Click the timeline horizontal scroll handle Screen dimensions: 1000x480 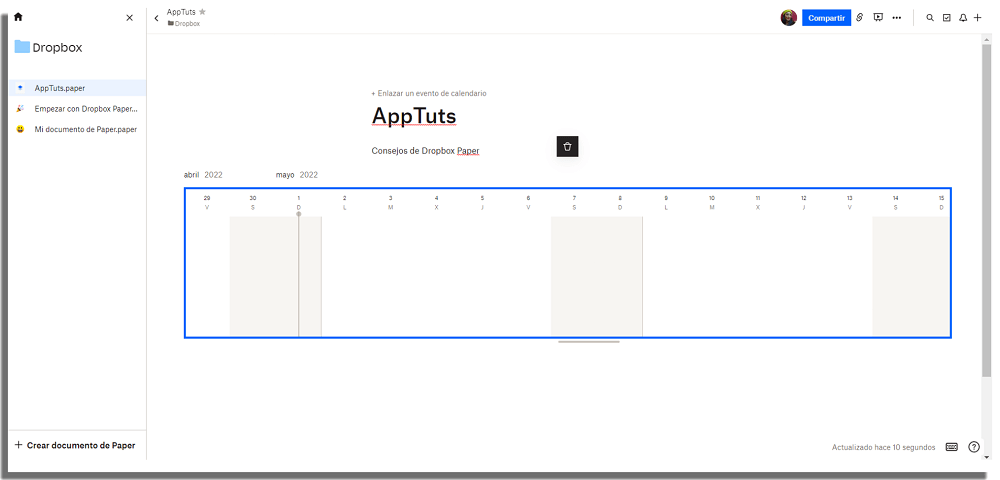pyautogui.click(x=589, y=342)
